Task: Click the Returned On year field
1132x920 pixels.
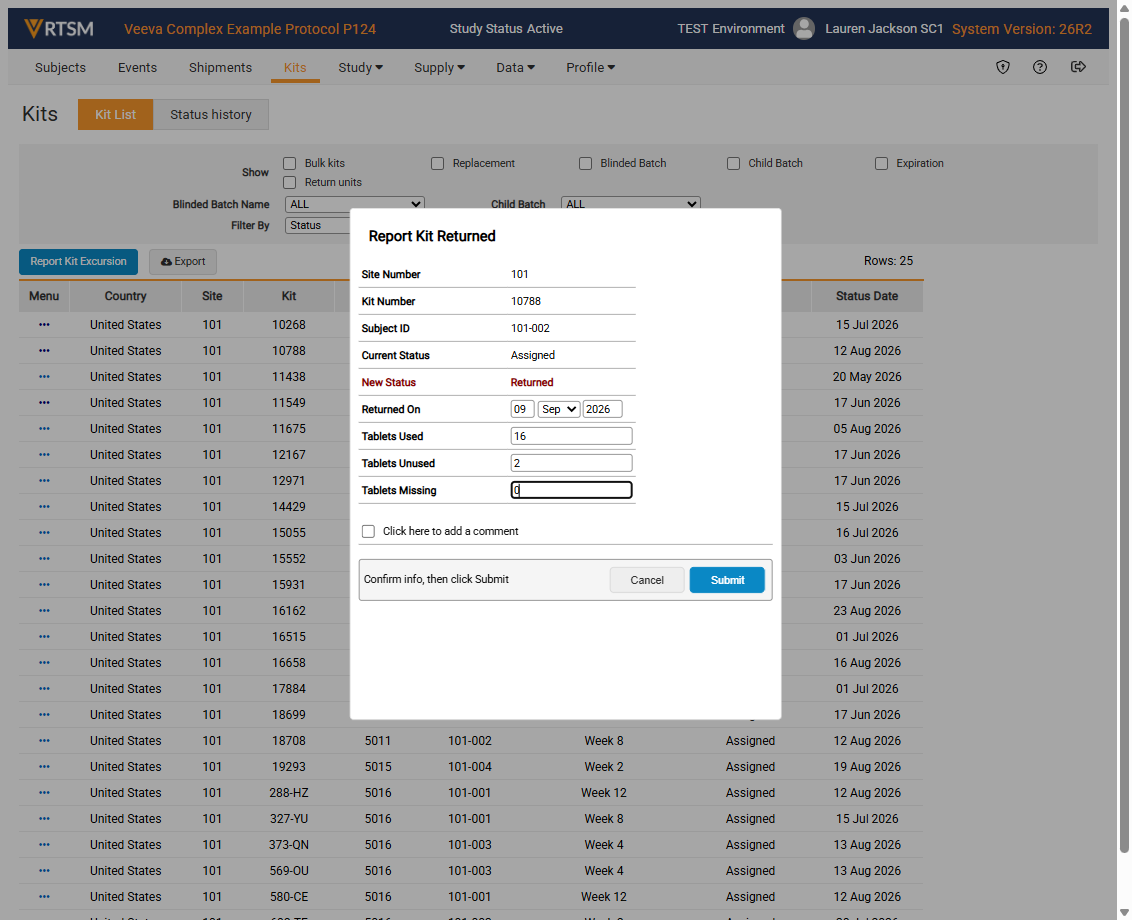Action: coord(602,409)
